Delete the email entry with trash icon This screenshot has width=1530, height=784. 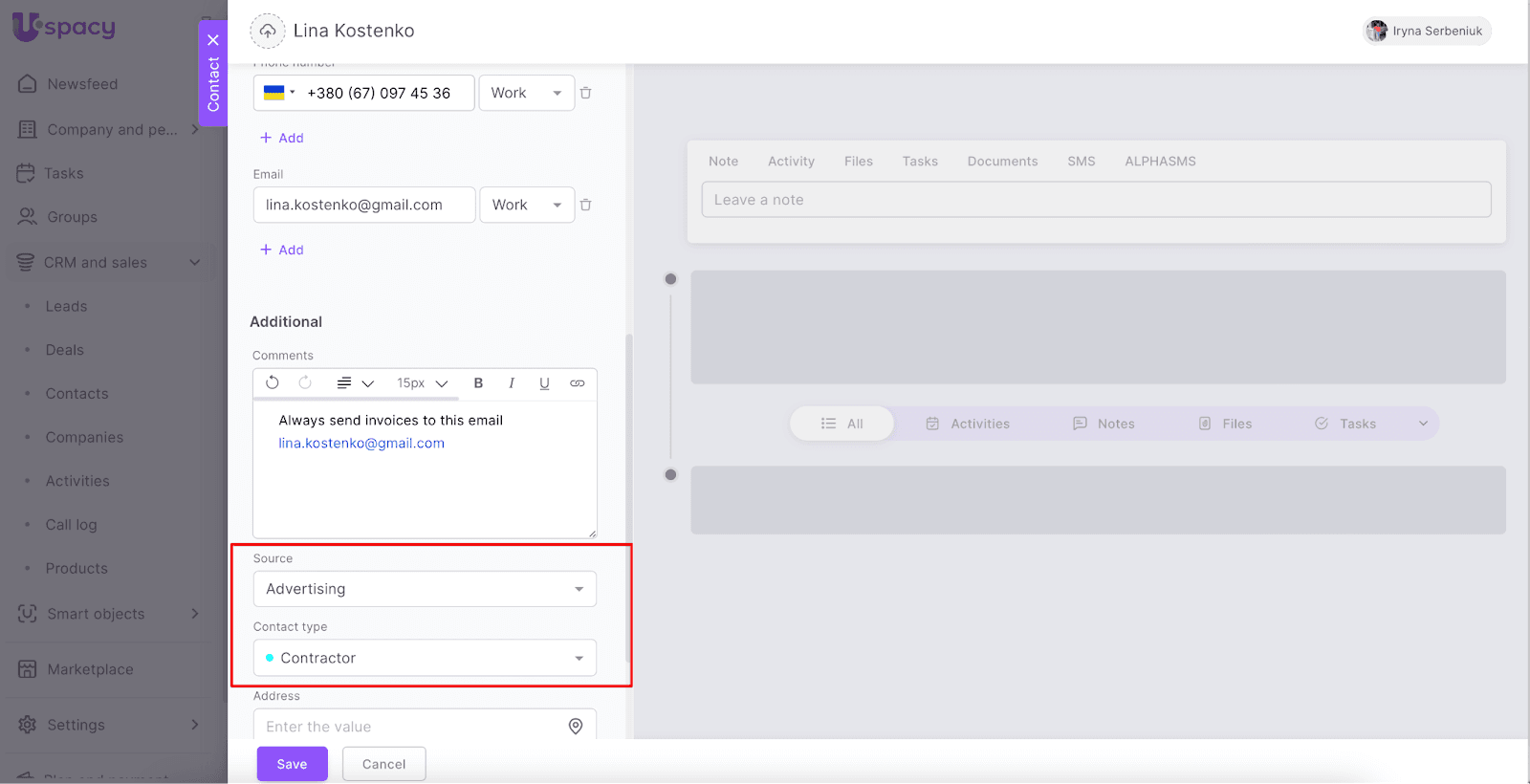(586, 205)
